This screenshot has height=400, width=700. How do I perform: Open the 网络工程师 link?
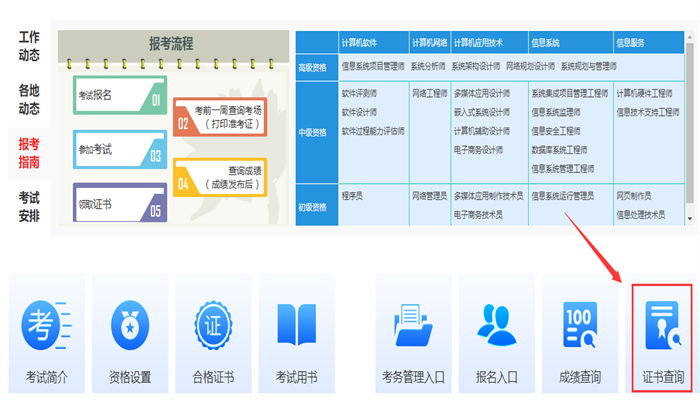coord(429,92)
